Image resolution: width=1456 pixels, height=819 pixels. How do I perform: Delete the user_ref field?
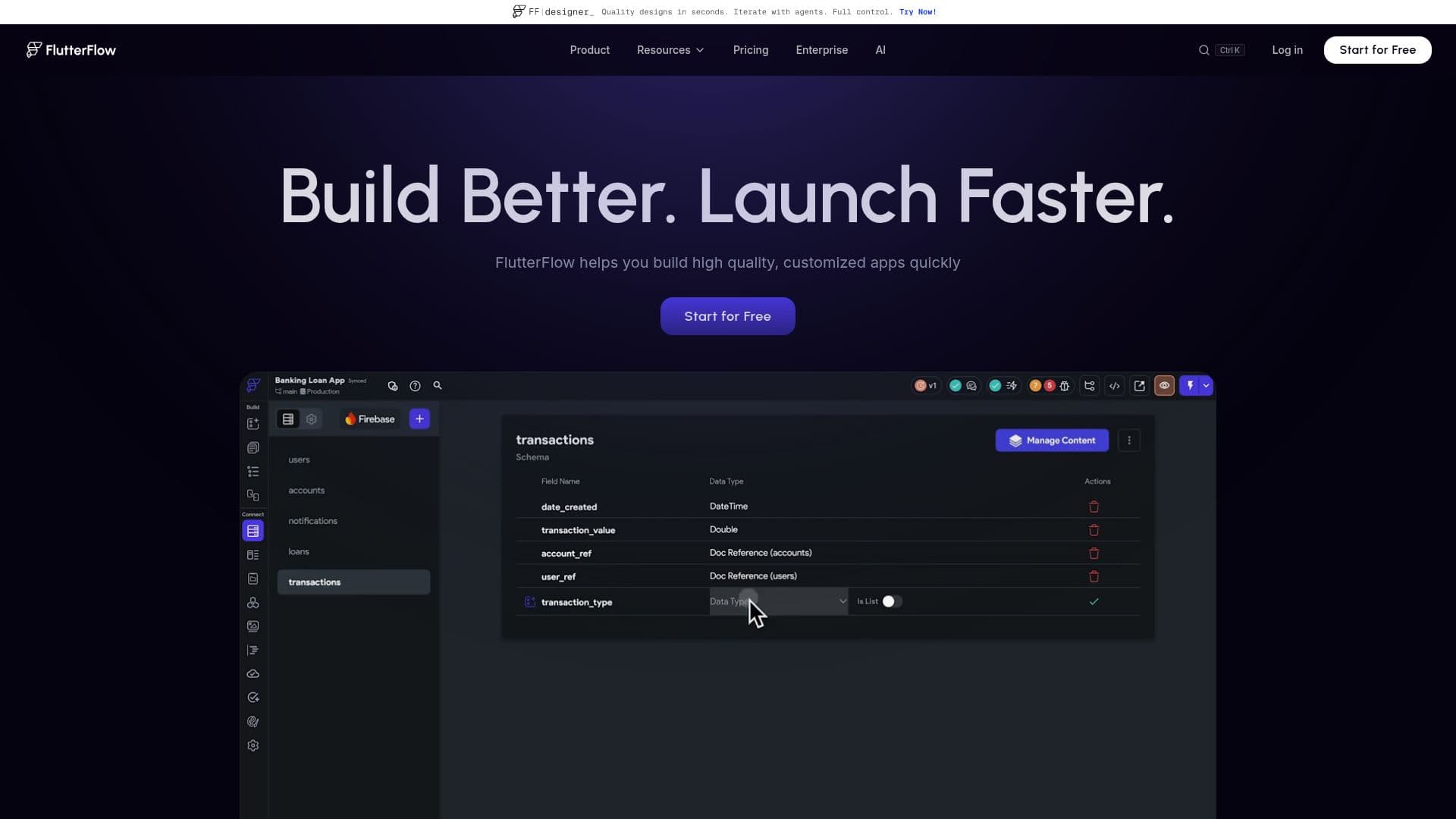tap(1094, 577)
